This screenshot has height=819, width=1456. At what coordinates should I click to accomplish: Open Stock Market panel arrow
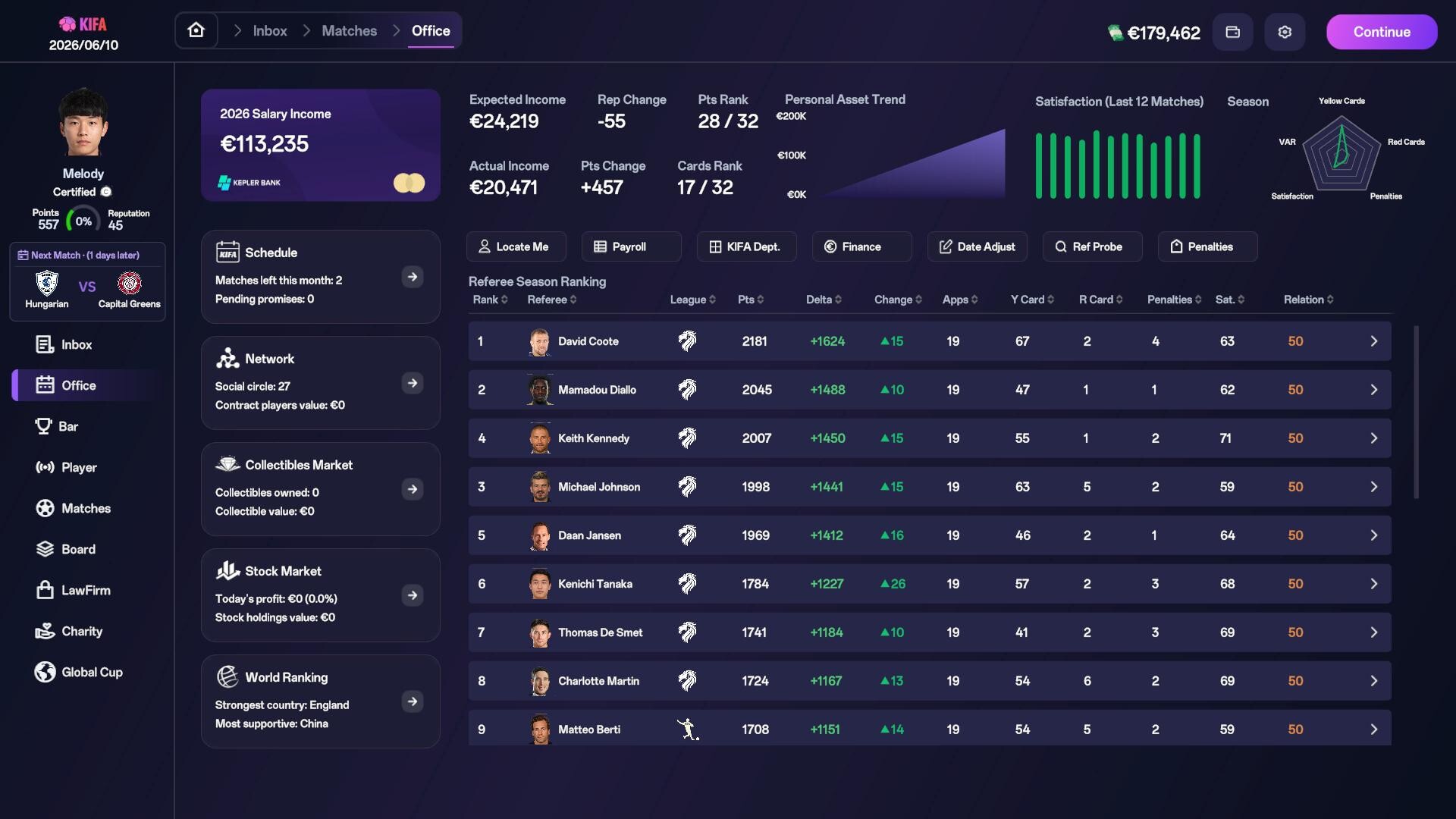tap(413, 595)
